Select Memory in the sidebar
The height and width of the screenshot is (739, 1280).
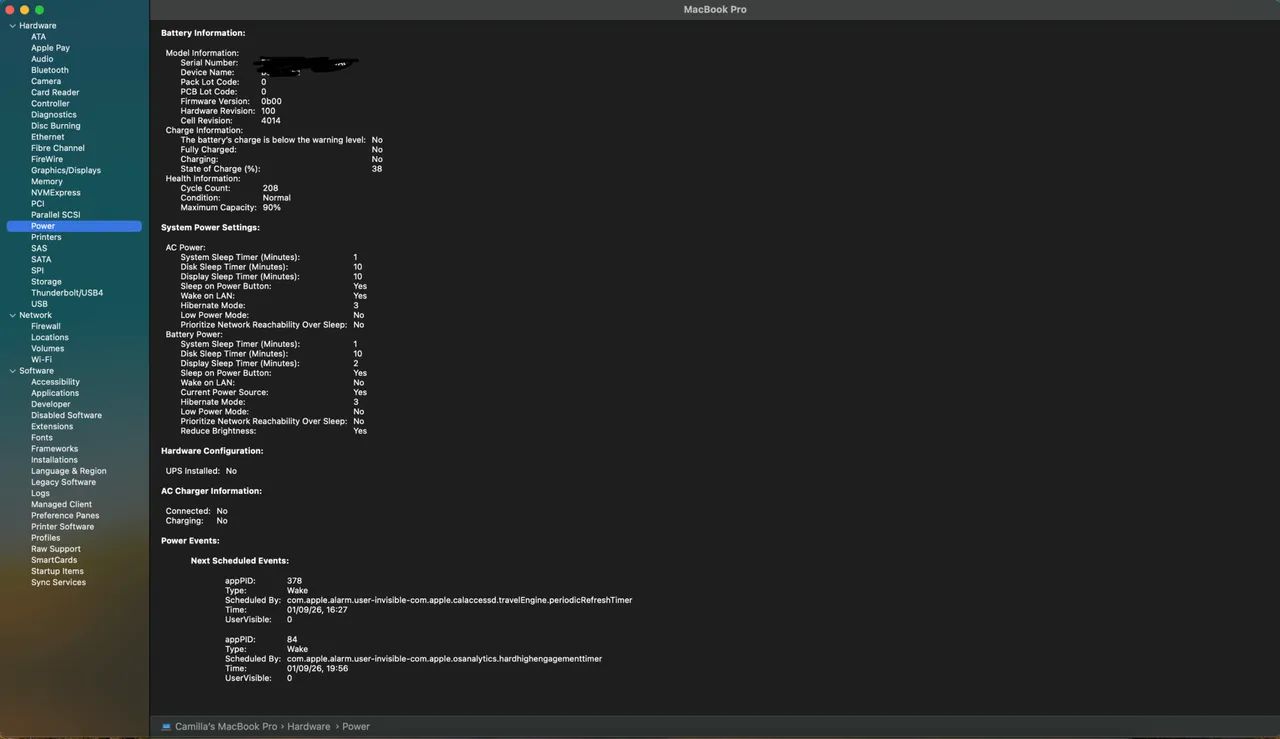point(47,182)
